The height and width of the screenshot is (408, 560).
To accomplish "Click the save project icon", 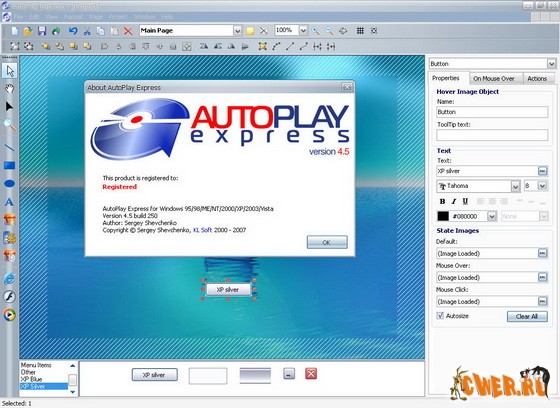I will pos(42,31).
